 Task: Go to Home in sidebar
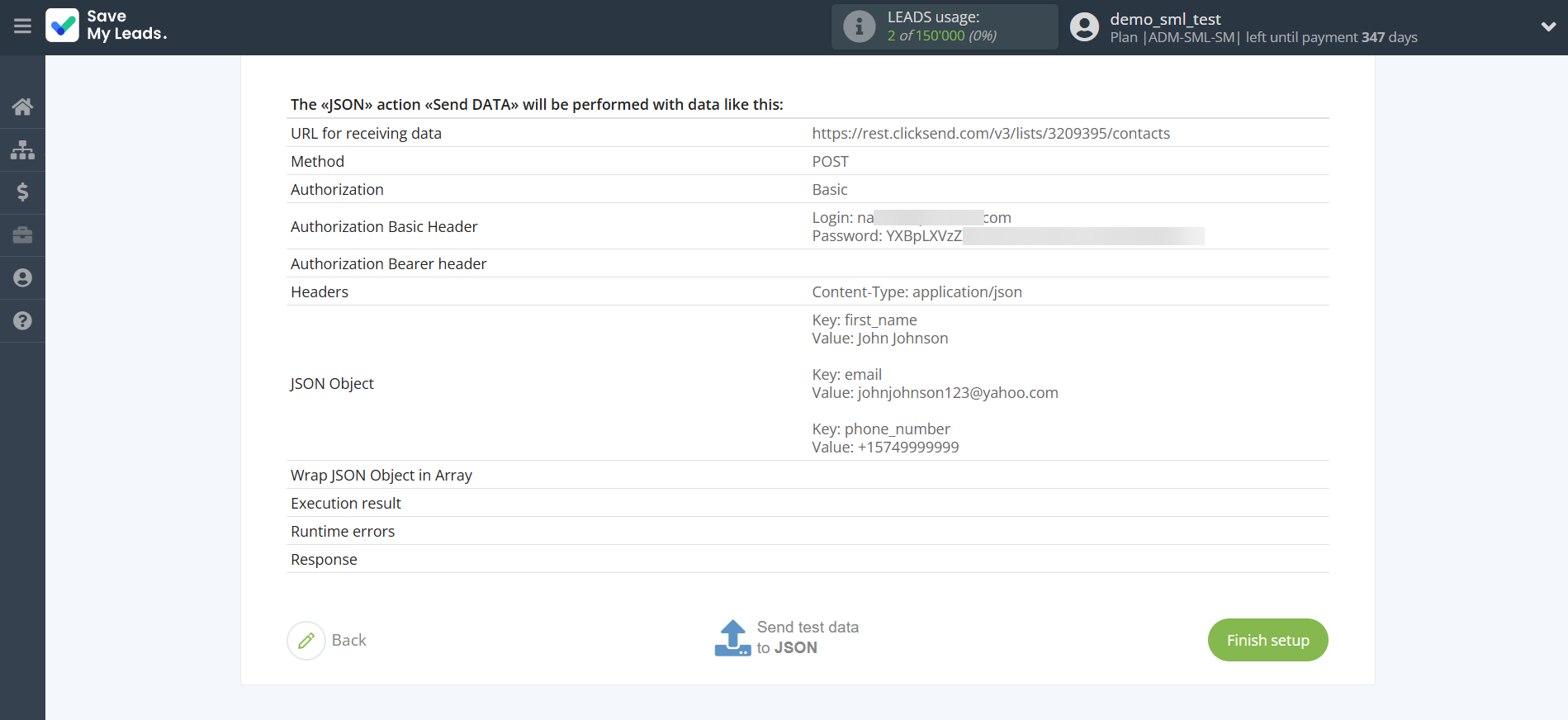(x=22, y=107)
